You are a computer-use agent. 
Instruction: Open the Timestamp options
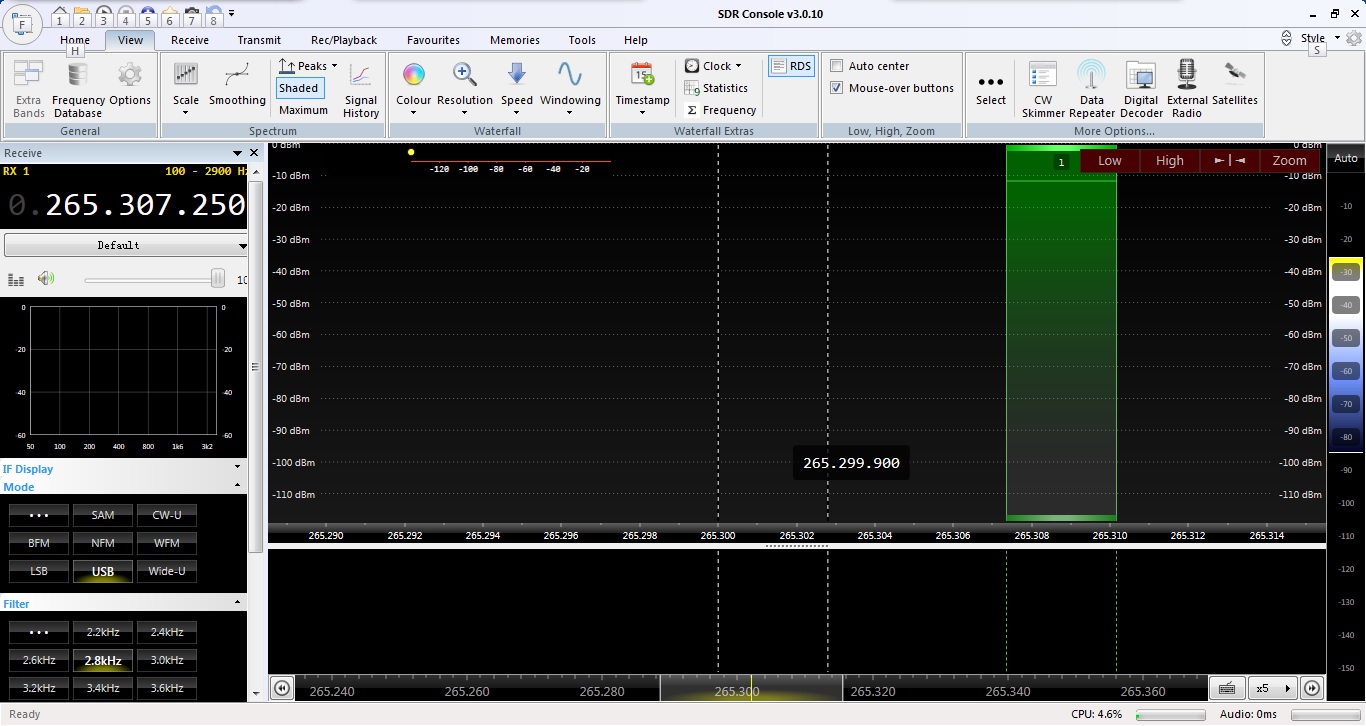click(642, 88)
